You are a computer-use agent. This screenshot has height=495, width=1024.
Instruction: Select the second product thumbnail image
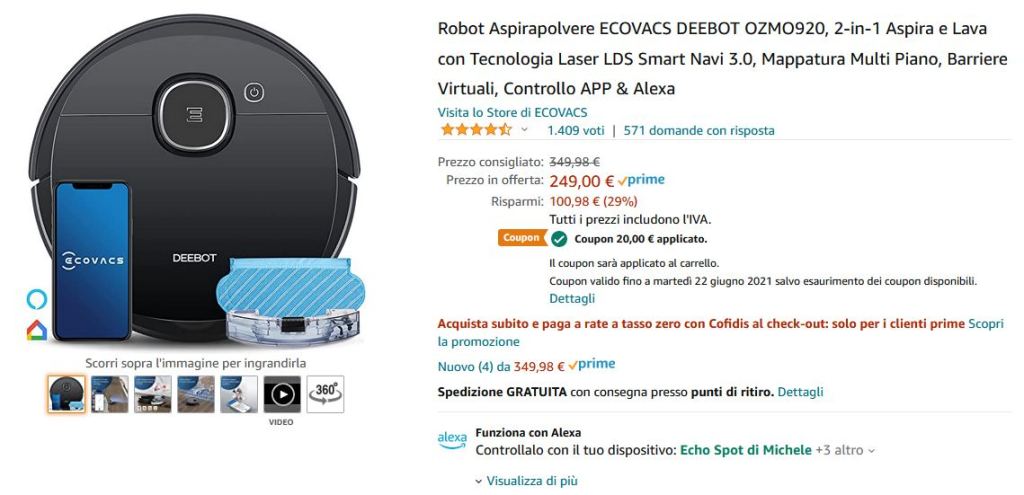(110, 394)
